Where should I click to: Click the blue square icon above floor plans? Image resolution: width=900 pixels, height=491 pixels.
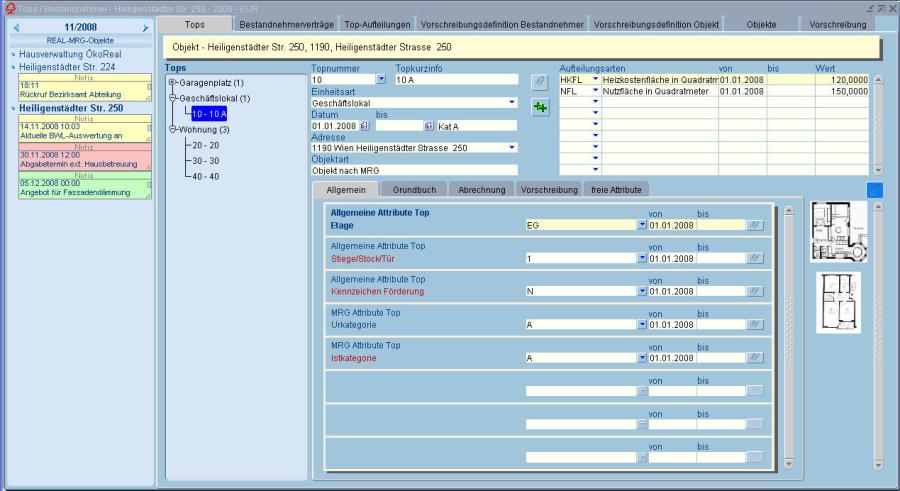tap(875, 190)
